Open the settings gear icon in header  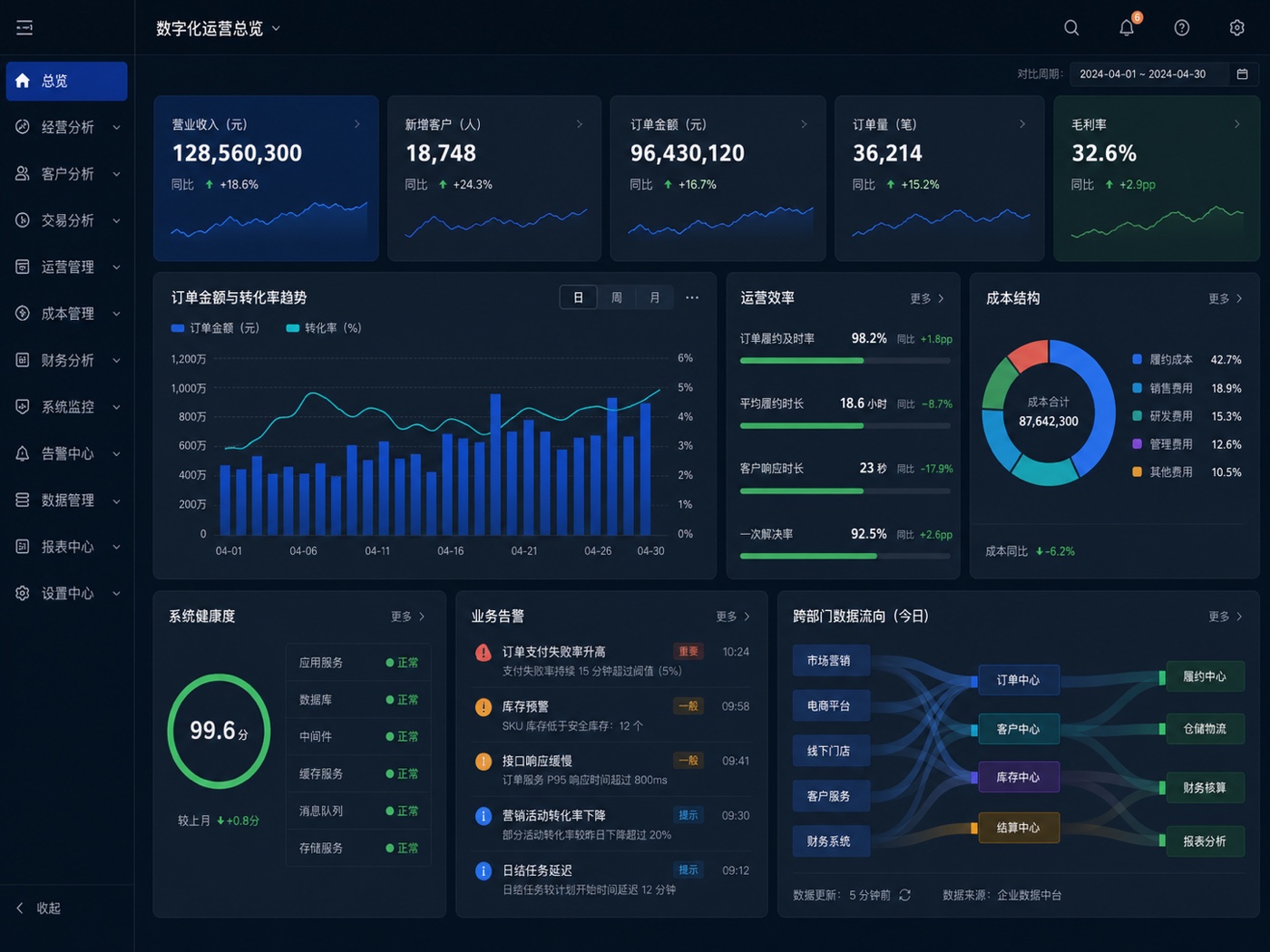1237,28
